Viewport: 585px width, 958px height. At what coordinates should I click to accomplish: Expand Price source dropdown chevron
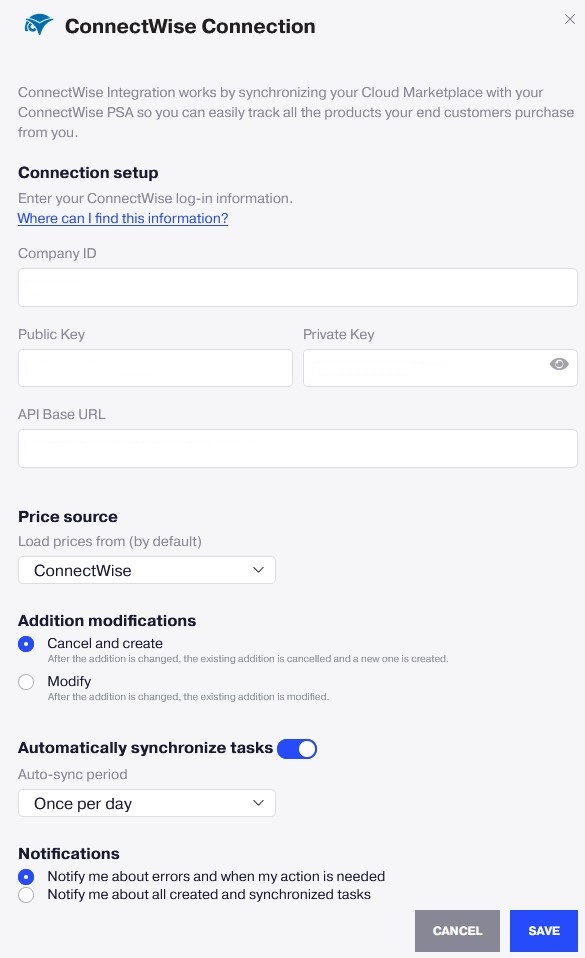tap(258, 569)
